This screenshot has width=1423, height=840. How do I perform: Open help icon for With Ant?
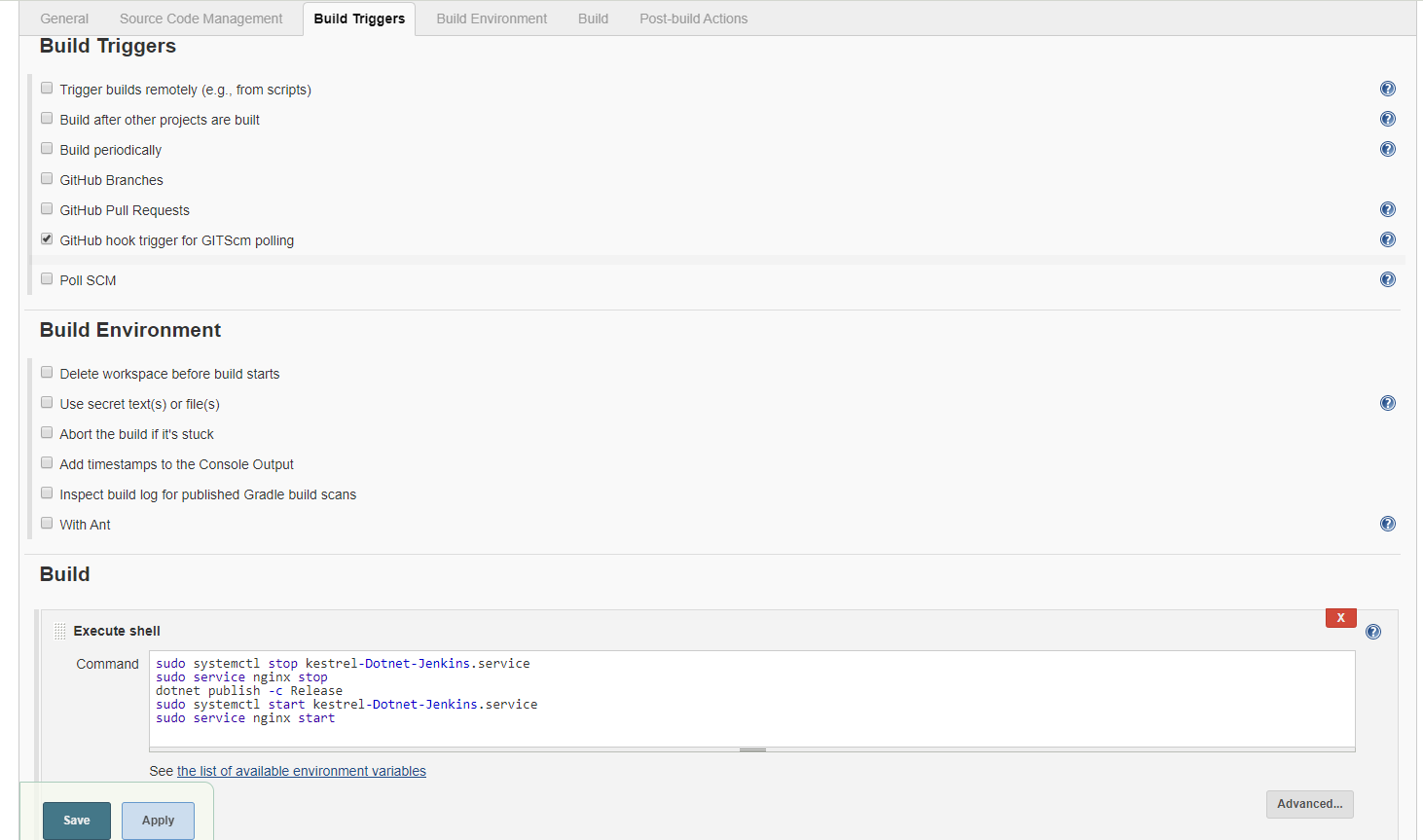(x=1388, y=524)
